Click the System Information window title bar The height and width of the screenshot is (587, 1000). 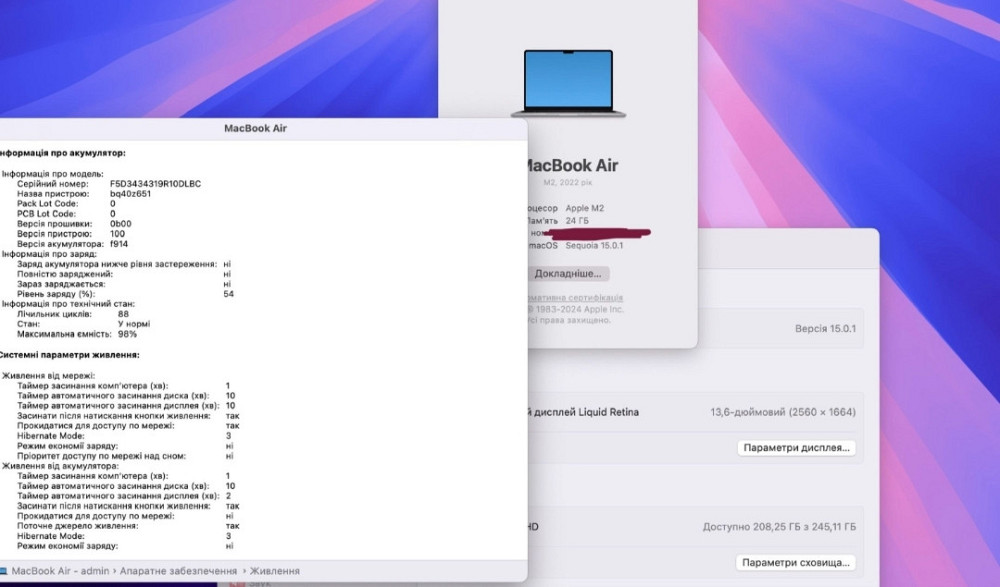[256, 129]
